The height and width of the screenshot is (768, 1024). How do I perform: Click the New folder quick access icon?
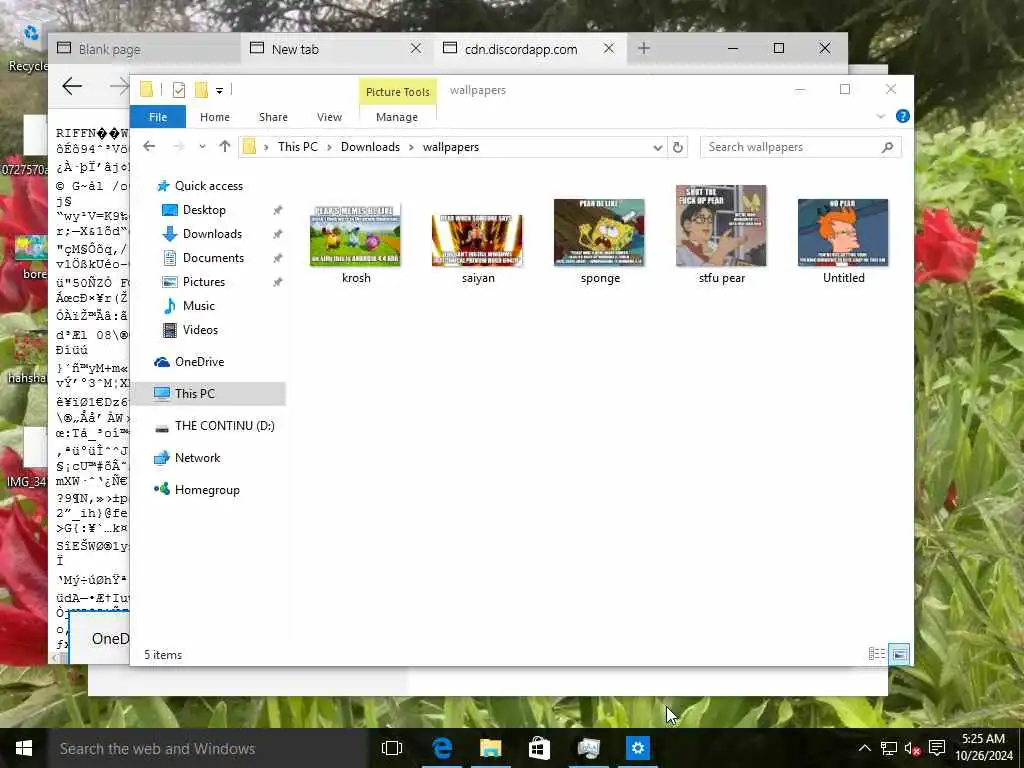202,90
